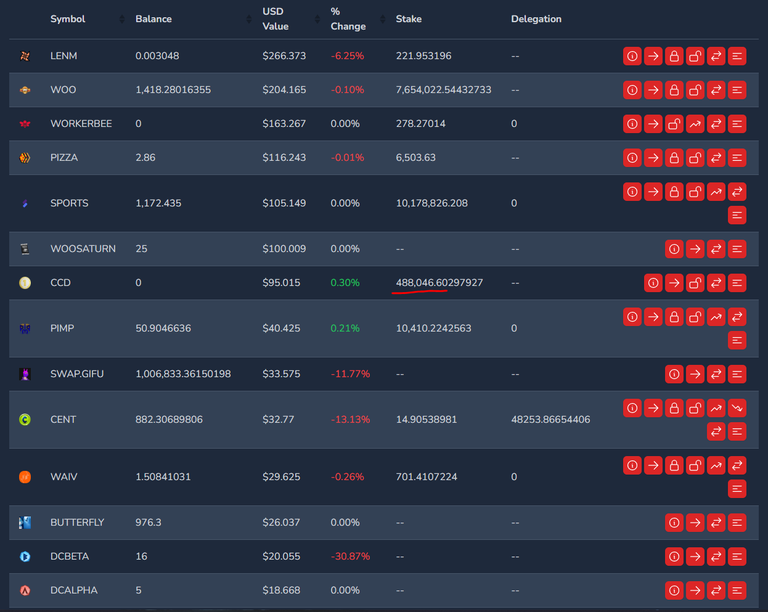Screen dimensions: 768x612
Task: Click SPORTS stake 10,178,826.208
Action: 432,203
